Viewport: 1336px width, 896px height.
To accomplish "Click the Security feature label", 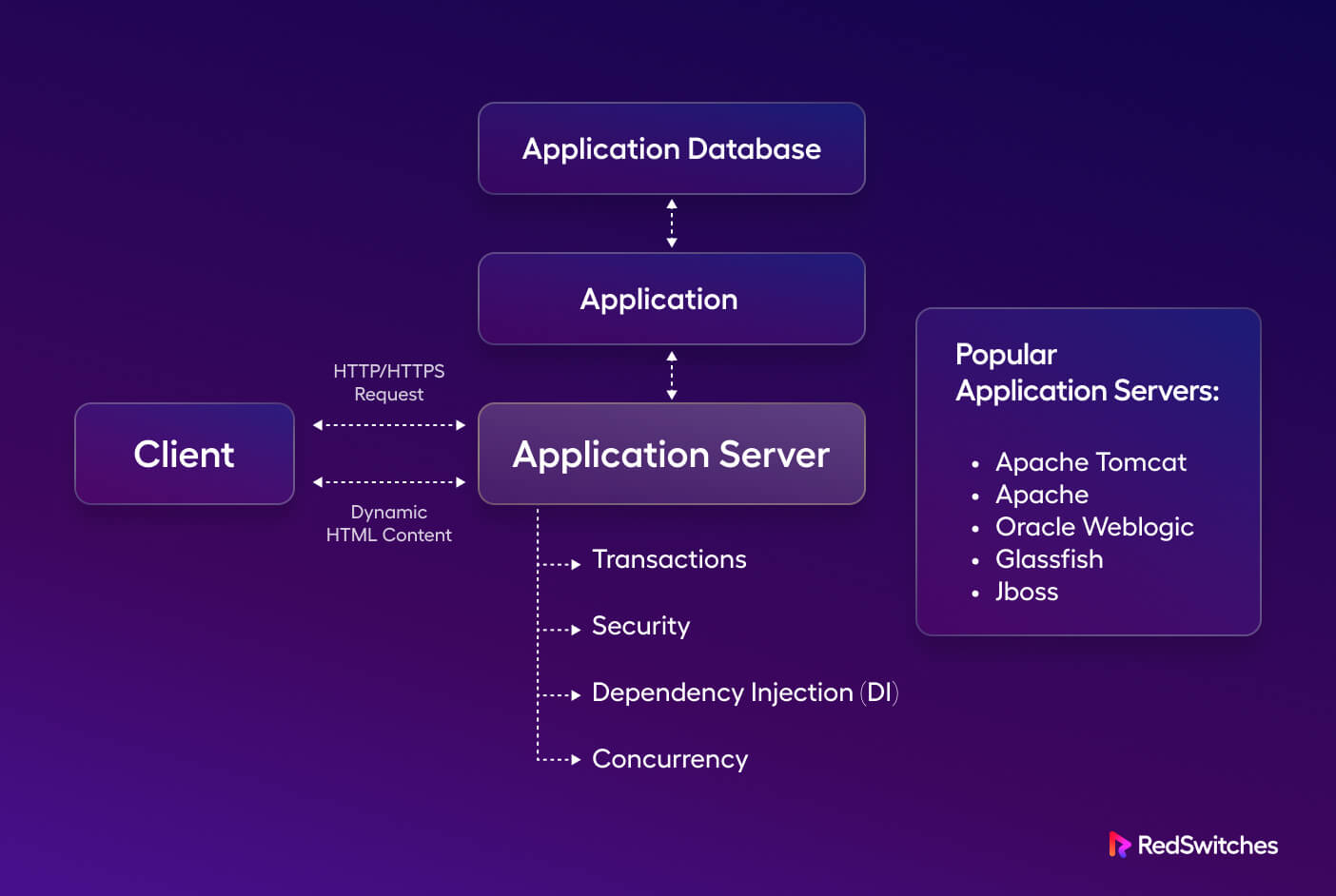I will [640, 626].
